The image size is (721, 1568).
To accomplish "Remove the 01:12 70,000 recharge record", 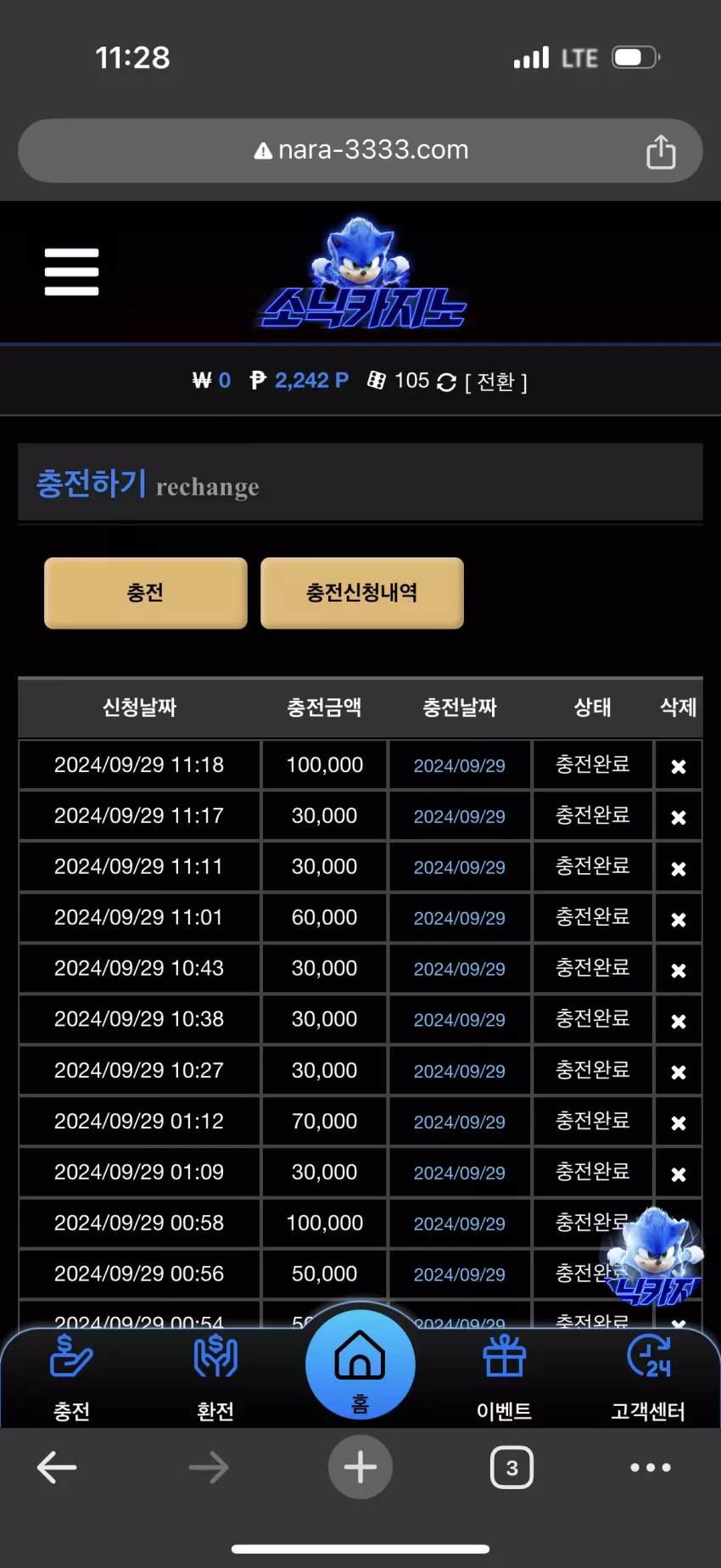I will tap(679, 1123).
